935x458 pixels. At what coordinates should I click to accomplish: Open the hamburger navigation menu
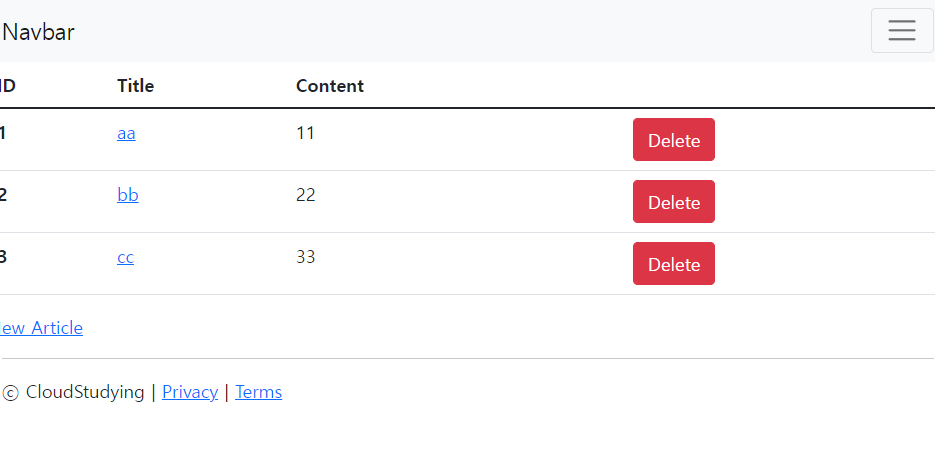[x=901, y=31]
